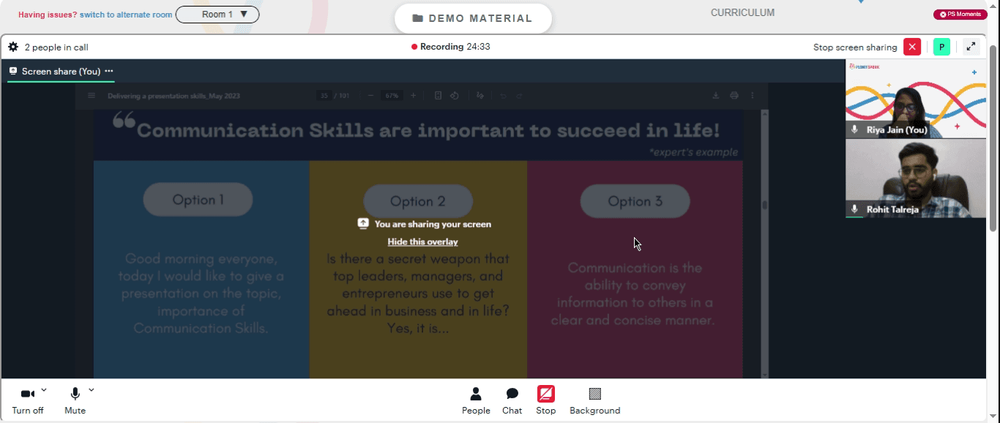Click the Option 1 button on slide
The width and height of the screenshot is (1000, 423).
pos(198,200)
